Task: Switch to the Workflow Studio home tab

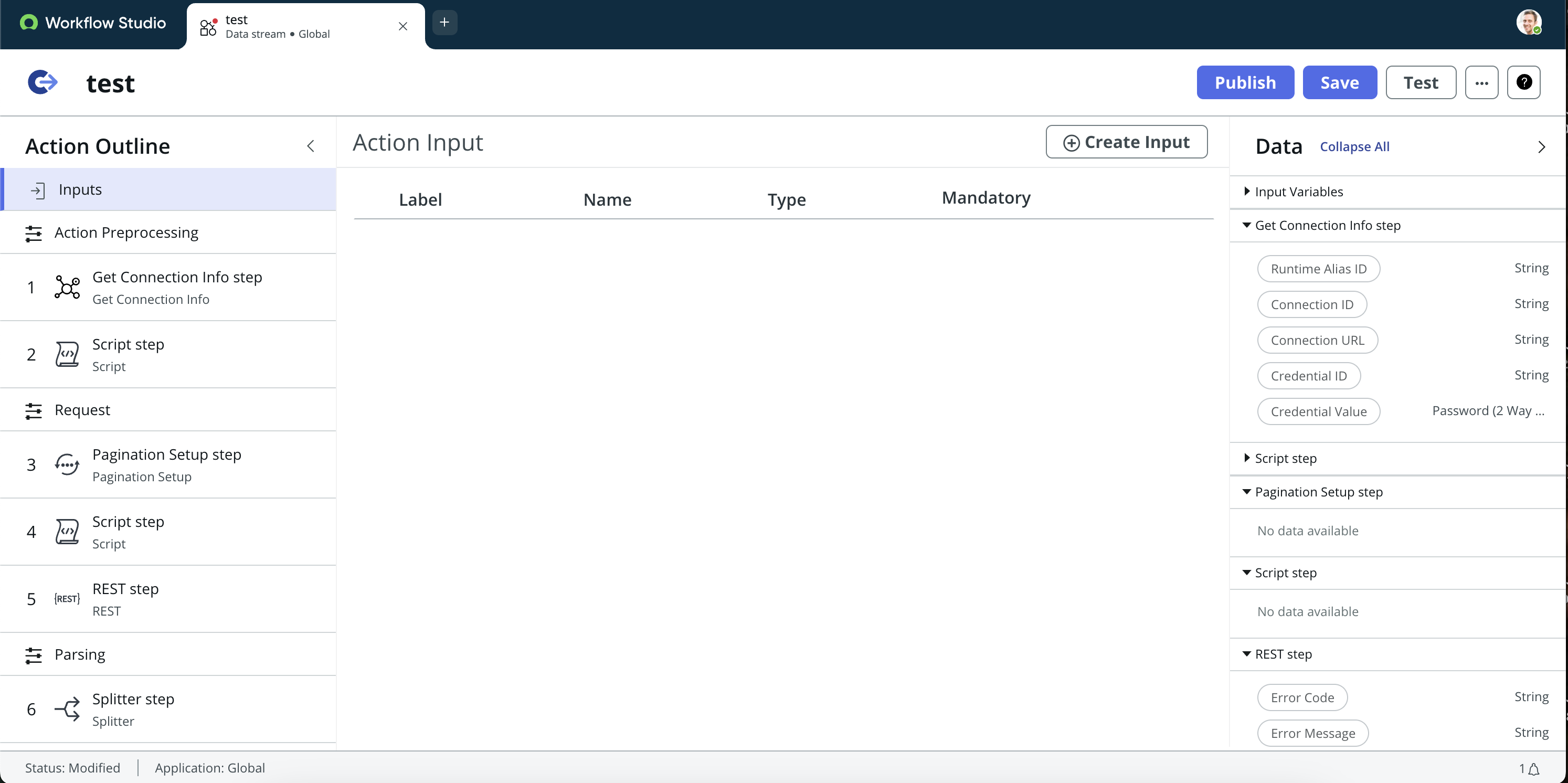Action: click(x=93, y=23)
